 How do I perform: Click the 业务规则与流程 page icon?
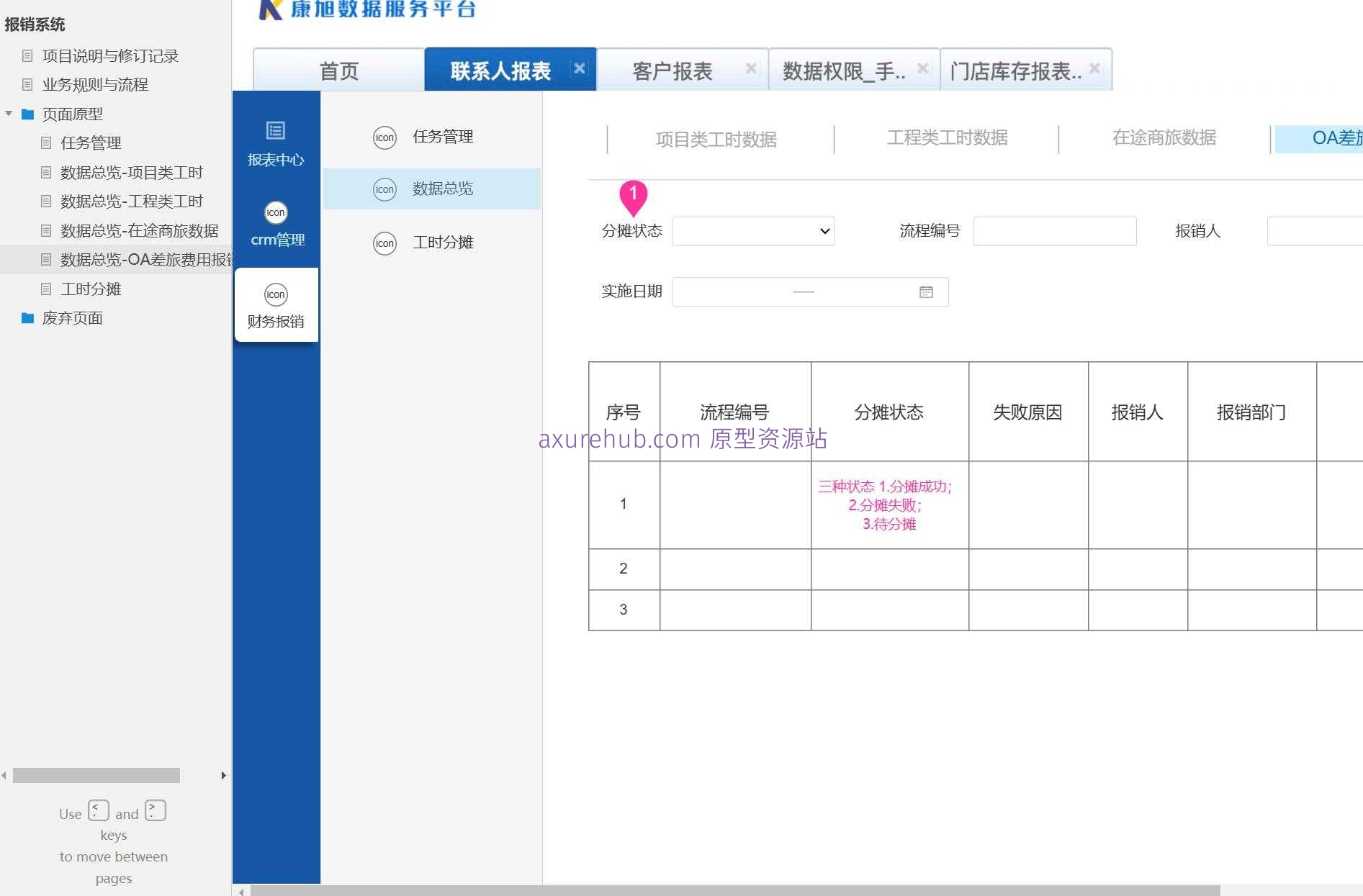pos(27,84)
